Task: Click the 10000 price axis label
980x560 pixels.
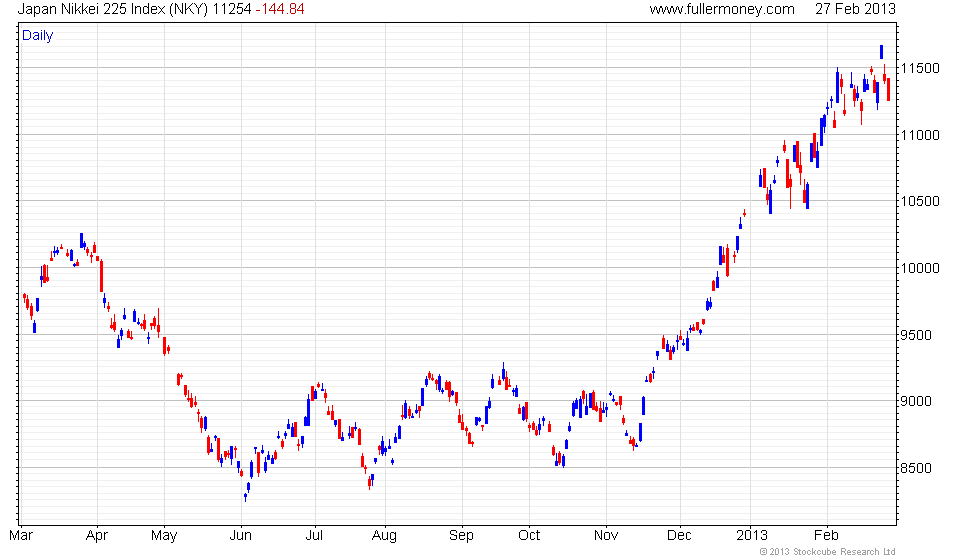Action: click(x=920, y=268)
